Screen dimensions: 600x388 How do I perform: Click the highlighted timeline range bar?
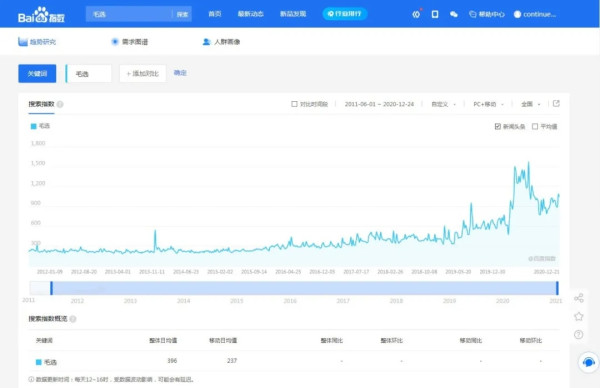pos(304,288)
